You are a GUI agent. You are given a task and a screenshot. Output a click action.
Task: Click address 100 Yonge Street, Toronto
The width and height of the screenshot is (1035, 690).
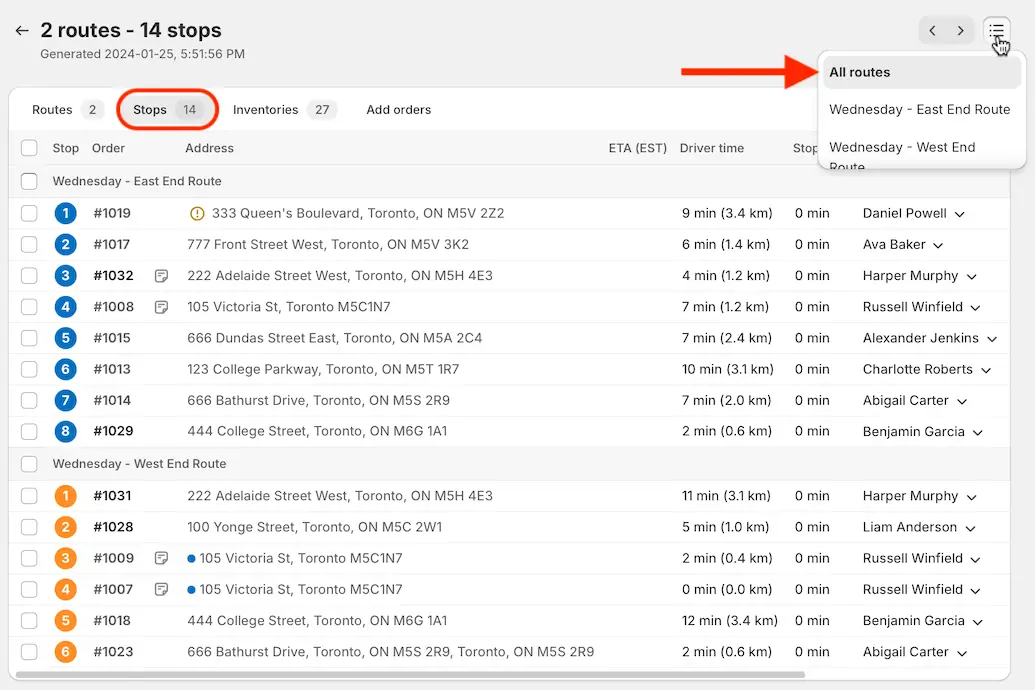pyautogui.click(x=314, y=527)
